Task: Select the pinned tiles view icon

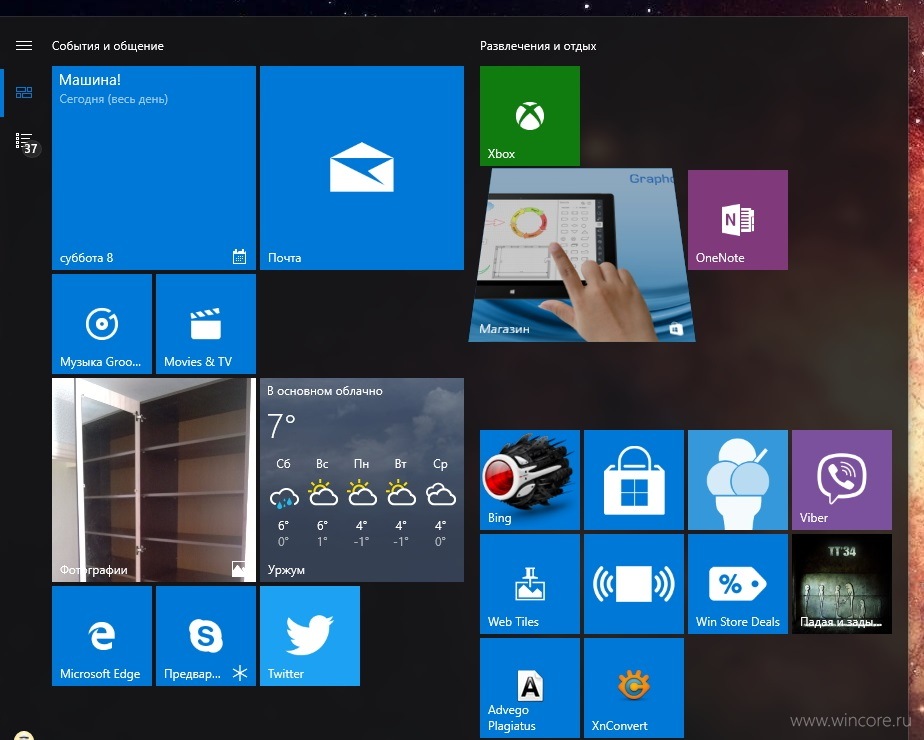Action: 24,92
